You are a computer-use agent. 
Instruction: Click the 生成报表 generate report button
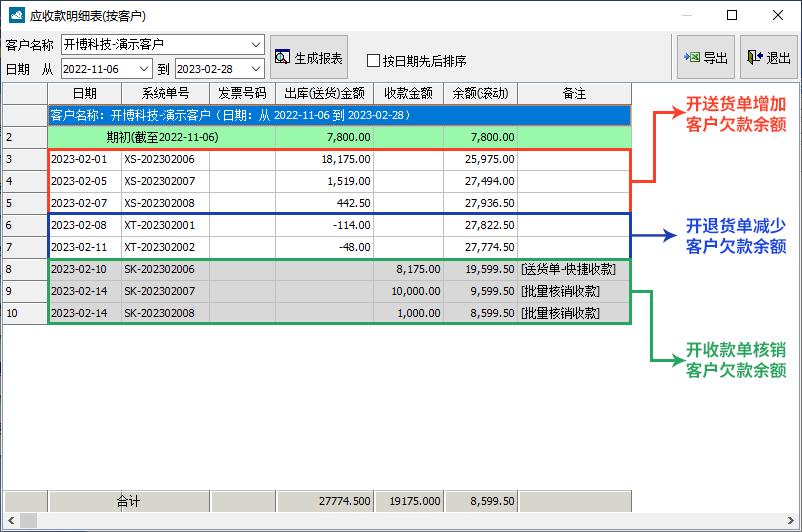coord(309,57)
